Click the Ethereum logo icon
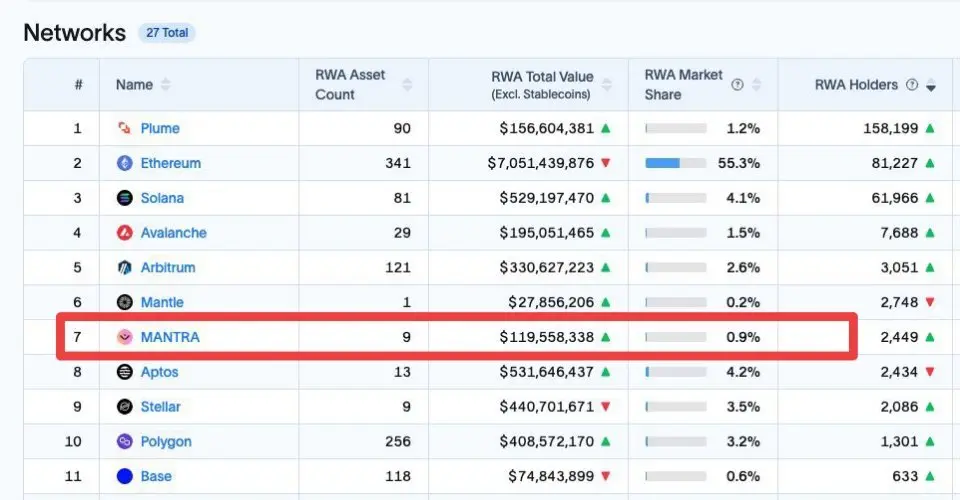Viewport: 960px width, 500px height. [124, 163]
